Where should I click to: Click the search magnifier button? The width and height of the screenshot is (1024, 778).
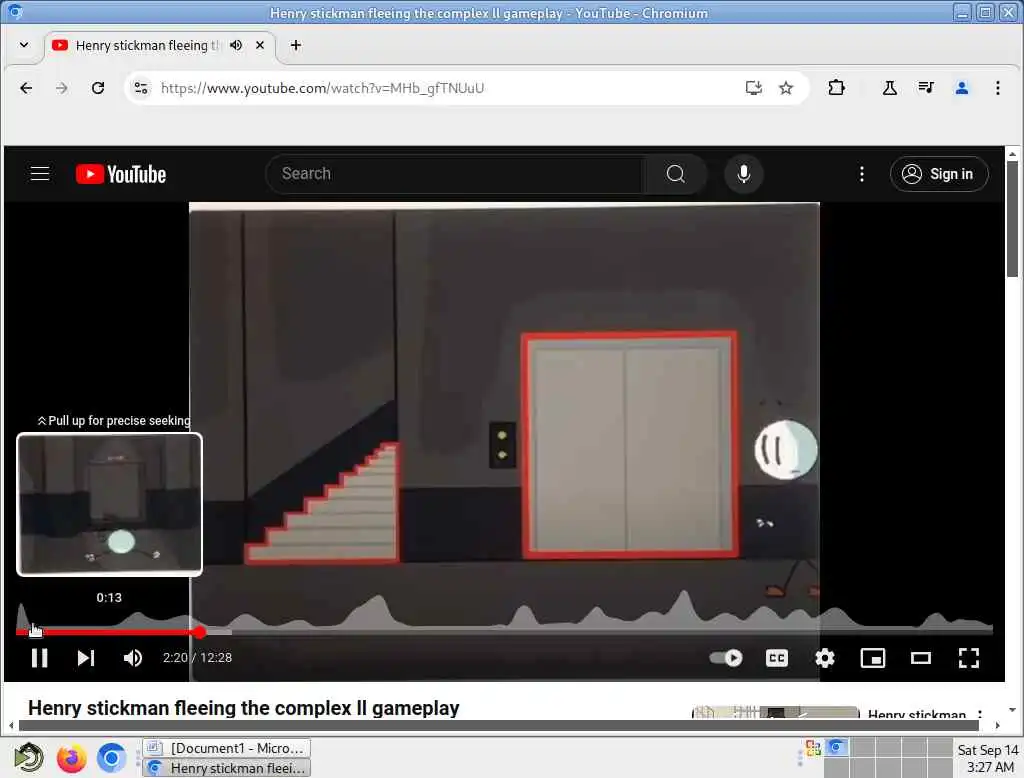pos(676,174)
